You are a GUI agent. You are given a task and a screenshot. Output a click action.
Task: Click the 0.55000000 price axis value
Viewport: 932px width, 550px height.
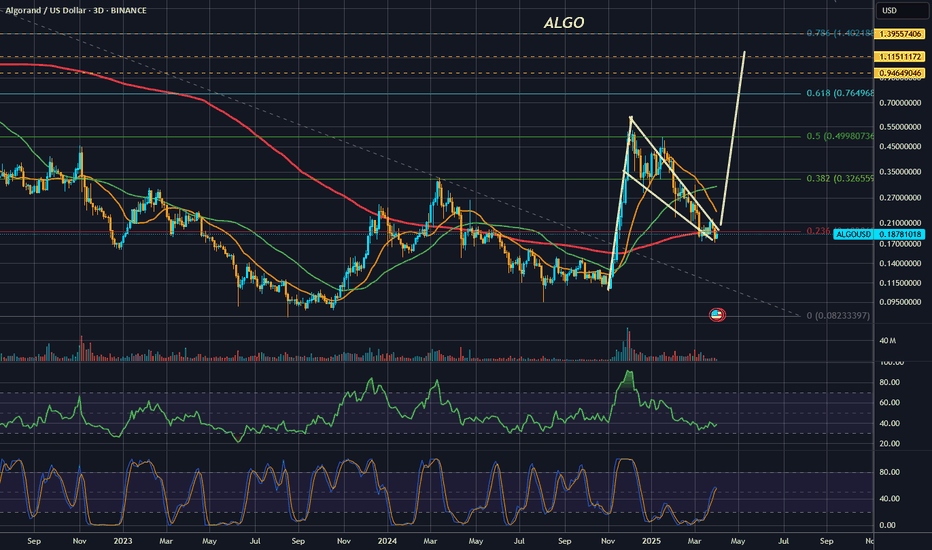[x=900, y=127]
